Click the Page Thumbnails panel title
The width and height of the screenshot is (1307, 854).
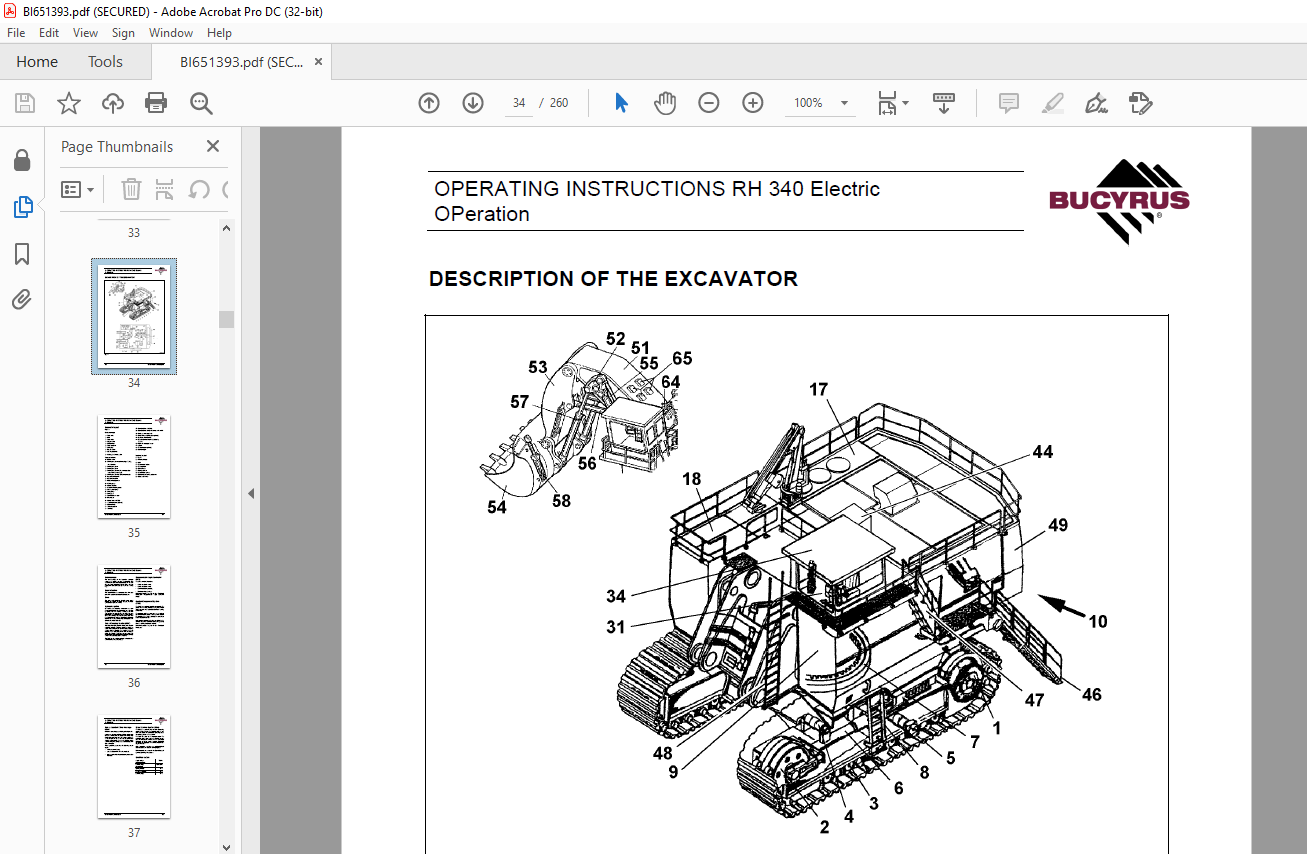[x=117, y=147]
